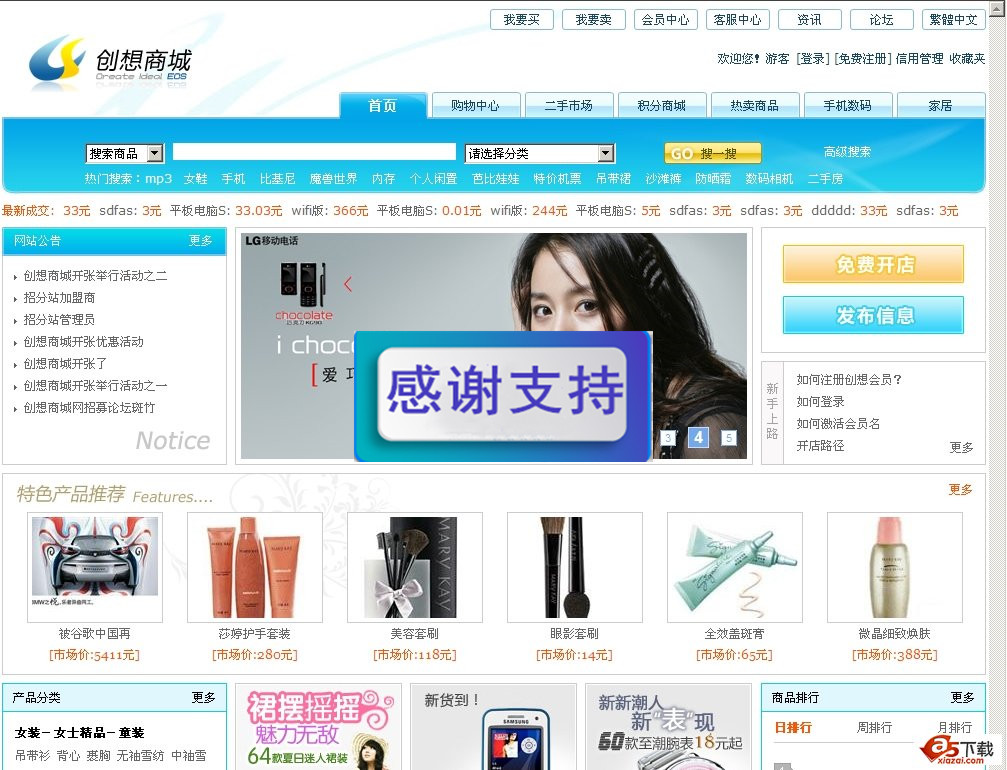
Task: Switch to the 首页 tab
Action: (383, 105)
